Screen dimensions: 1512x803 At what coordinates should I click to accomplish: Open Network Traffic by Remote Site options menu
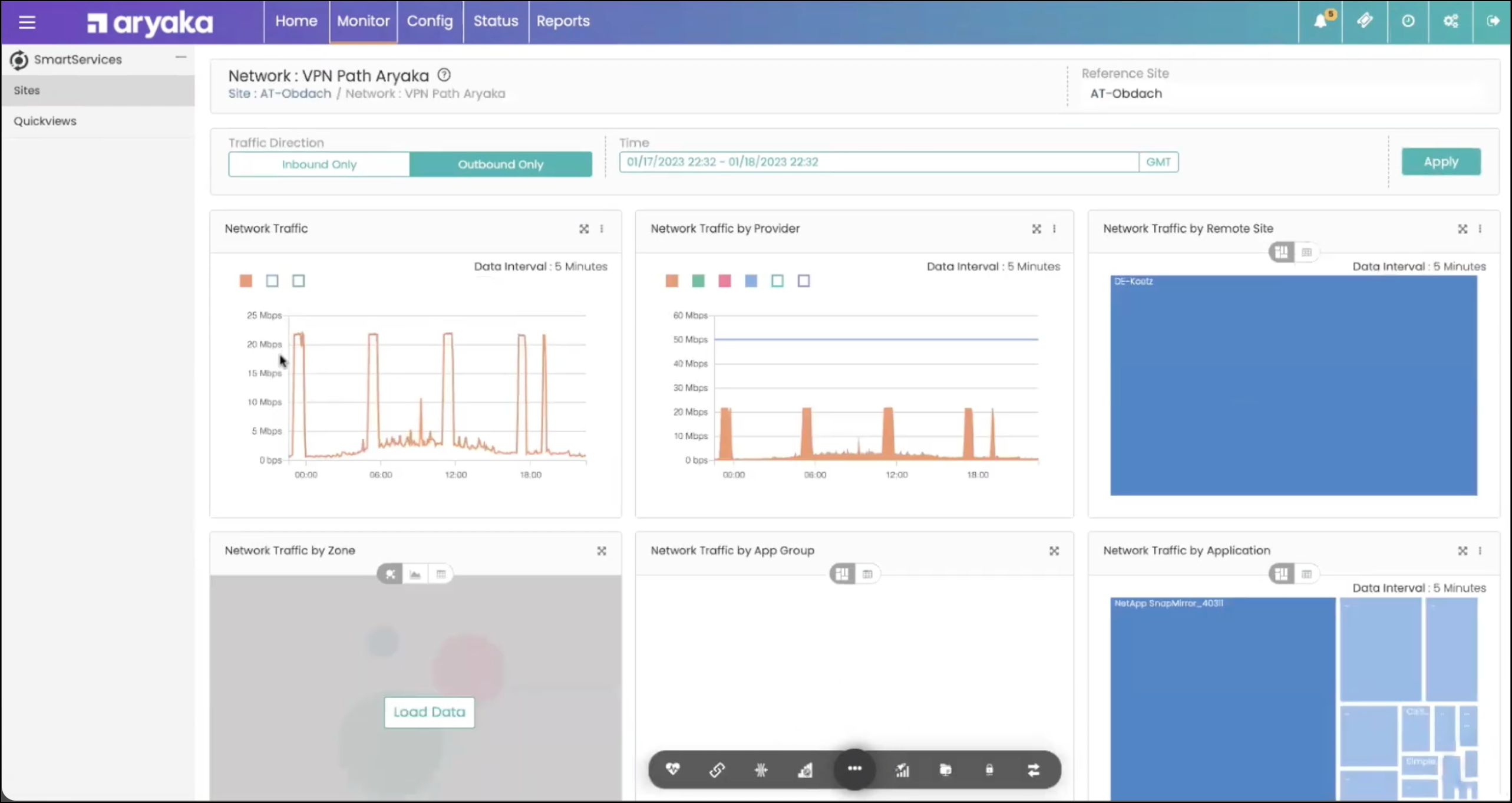[x=1480, y=229]
